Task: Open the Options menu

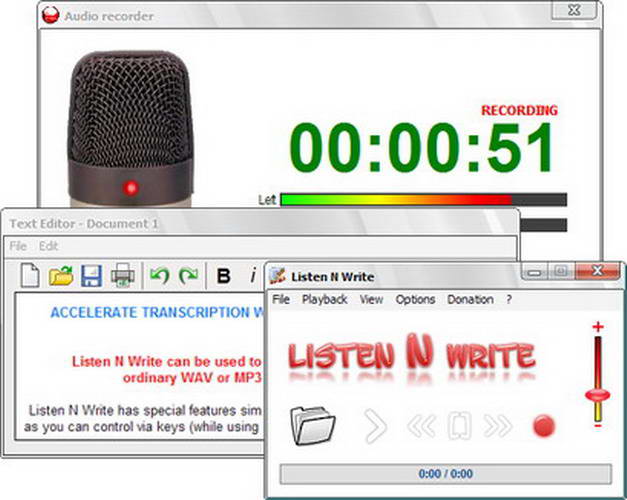Action: click(415, 300)
